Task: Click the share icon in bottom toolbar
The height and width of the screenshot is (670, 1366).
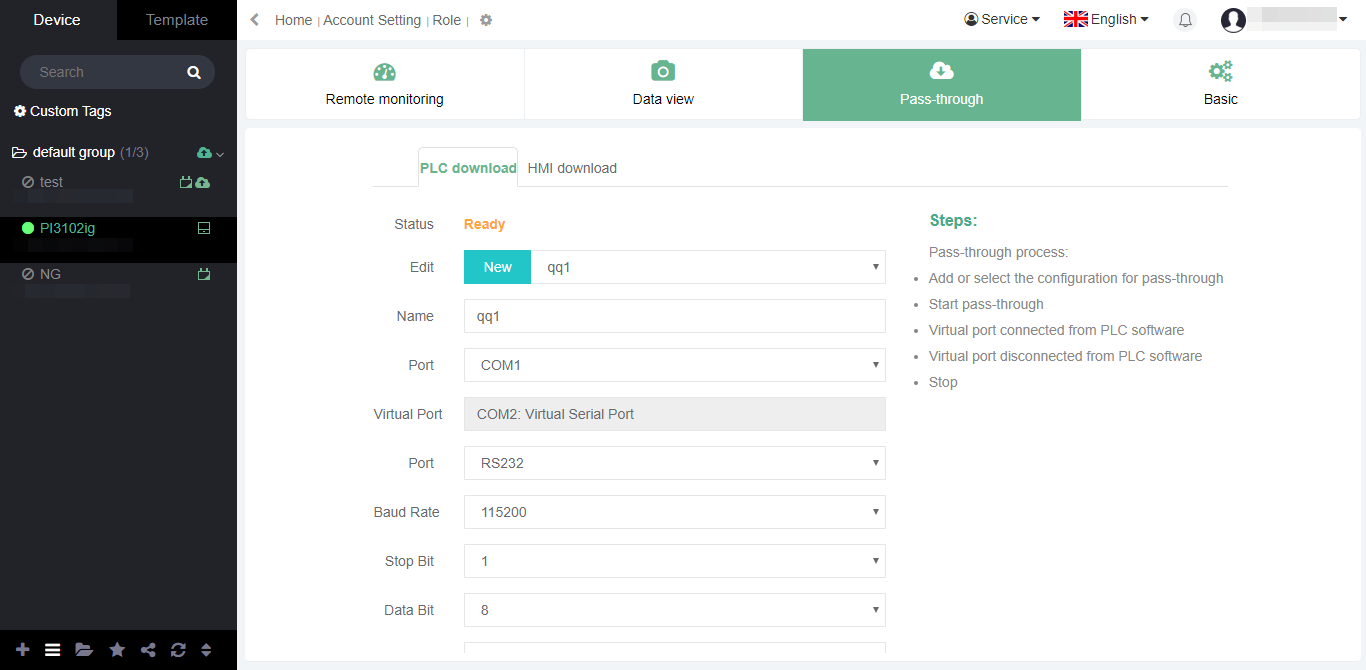Action: click(x=148, y=650)
